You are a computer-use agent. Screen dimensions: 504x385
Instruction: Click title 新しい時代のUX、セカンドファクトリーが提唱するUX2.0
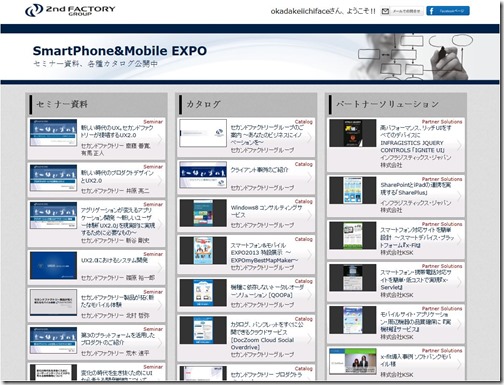coord(117,131)
